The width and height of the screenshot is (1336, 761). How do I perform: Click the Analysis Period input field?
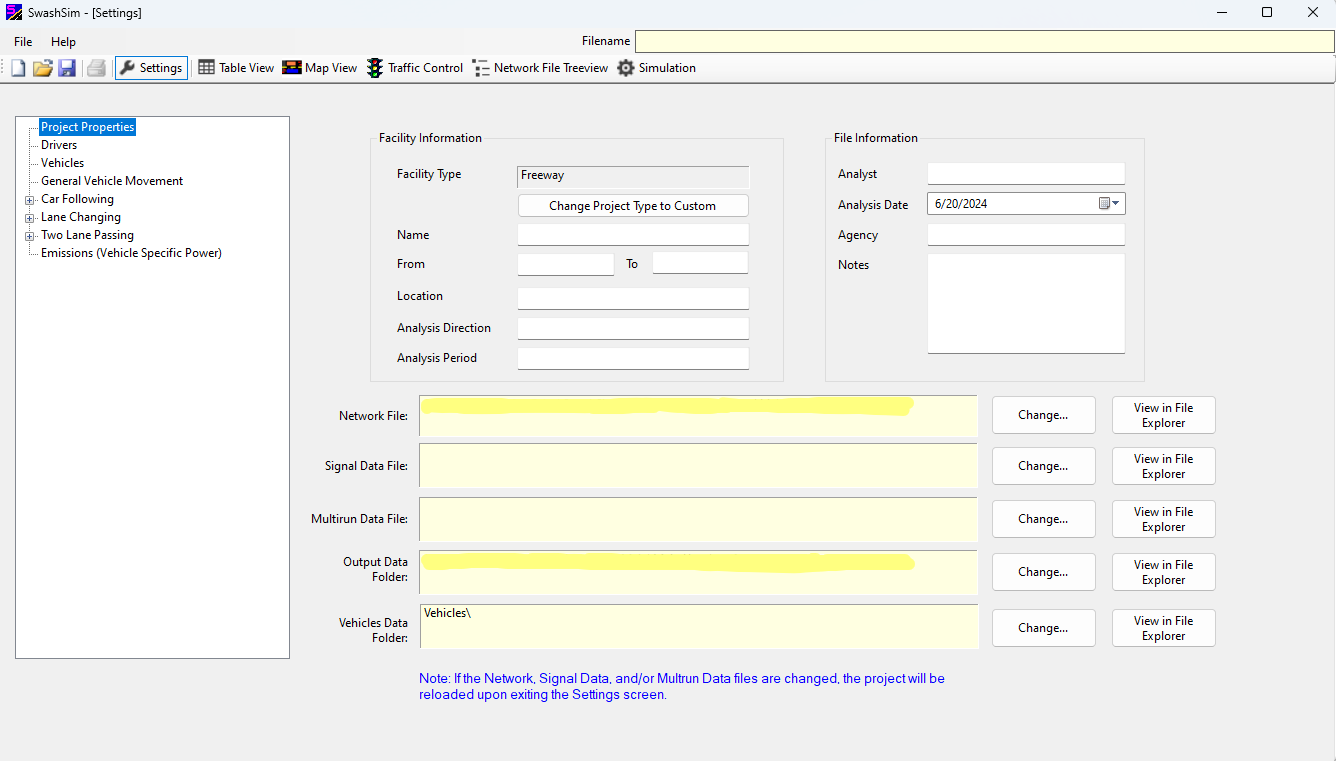[633, 359]
